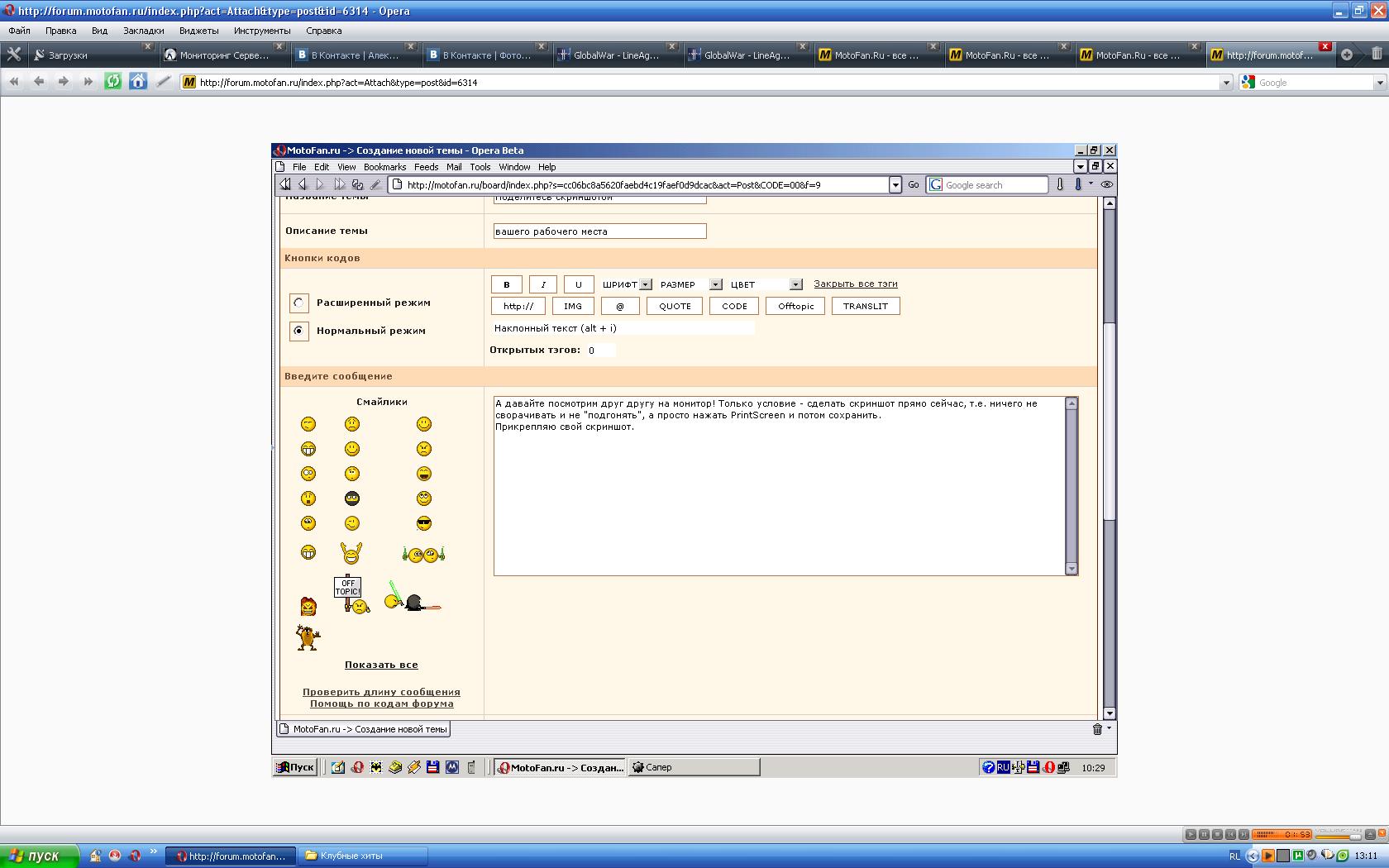Open the ШРИФТ font dropdown in image
Viewport: 1389px width, 868px height.
628,284
